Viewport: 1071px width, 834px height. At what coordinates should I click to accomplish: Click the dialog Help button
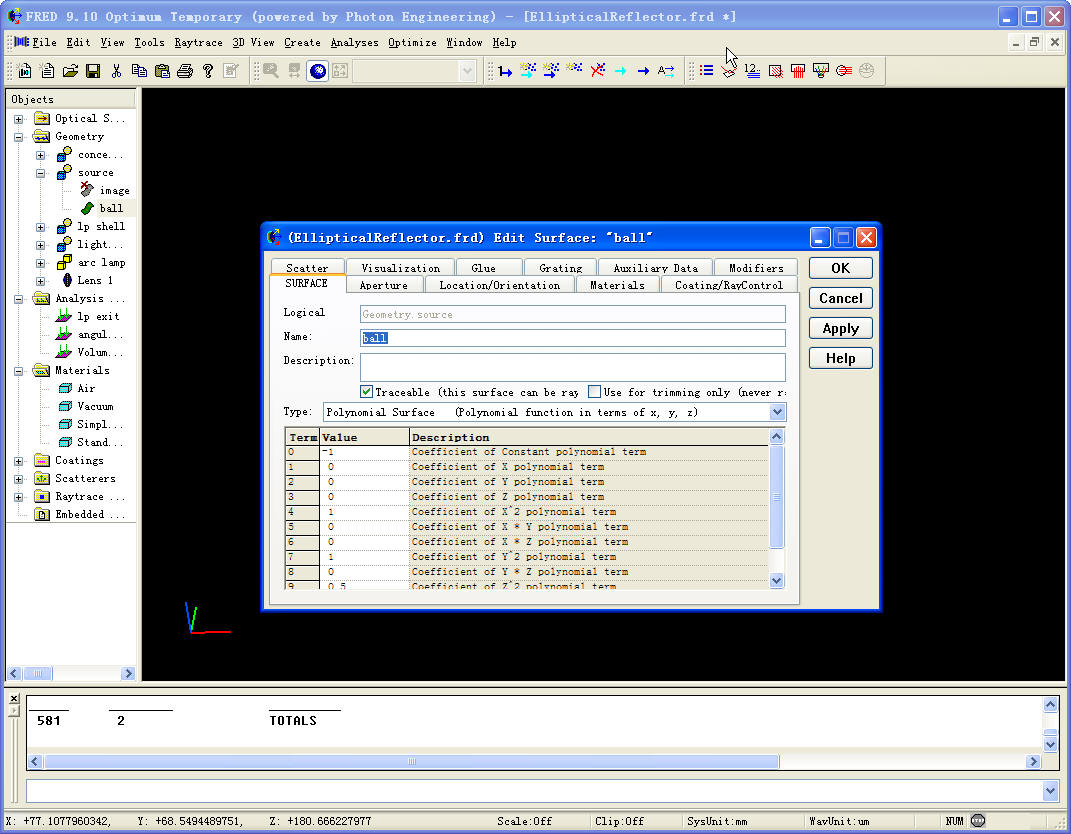tap(840, 358)
